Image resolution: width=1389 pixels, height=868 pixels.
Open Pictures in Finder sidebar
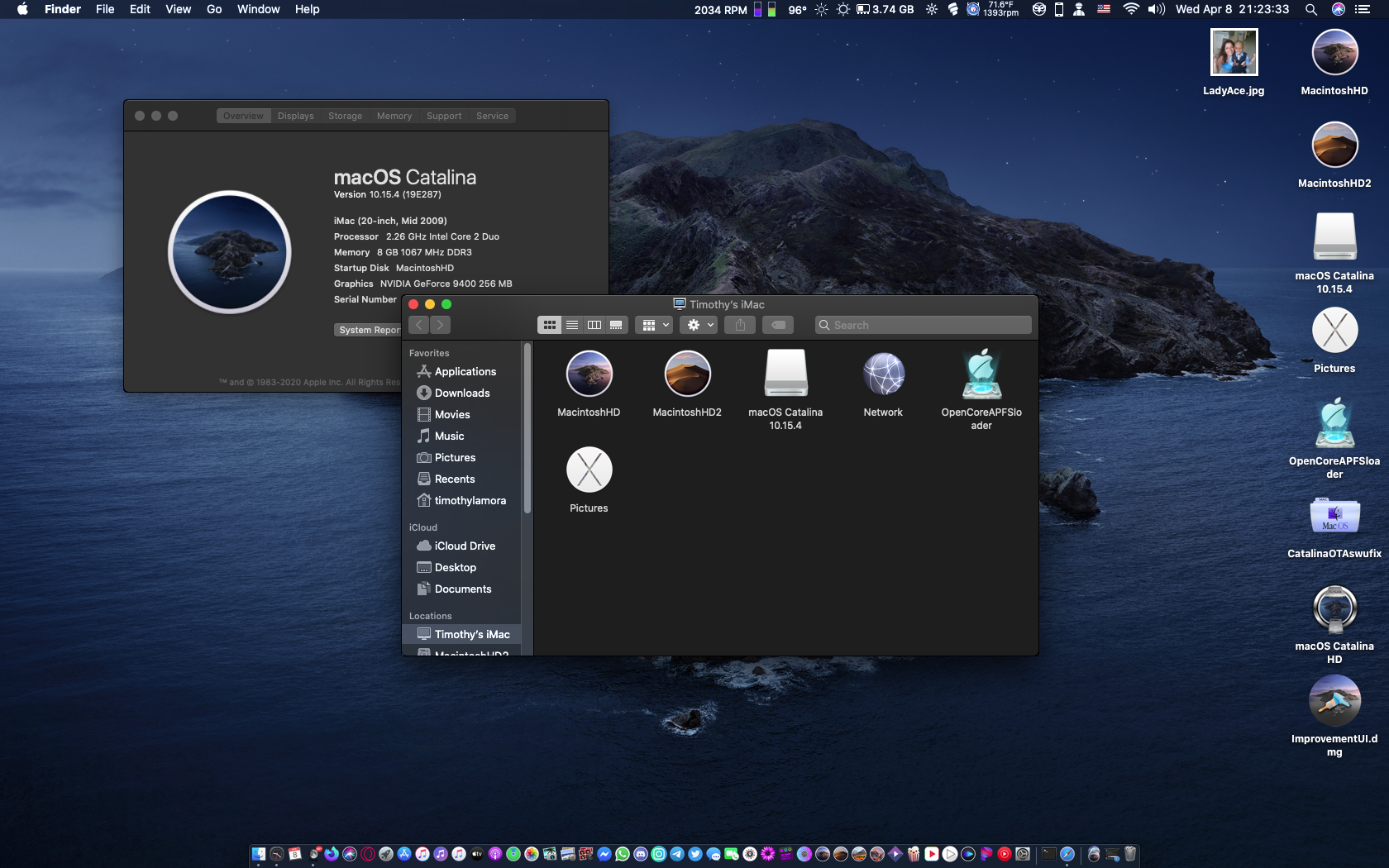click(x=461, y=457)
